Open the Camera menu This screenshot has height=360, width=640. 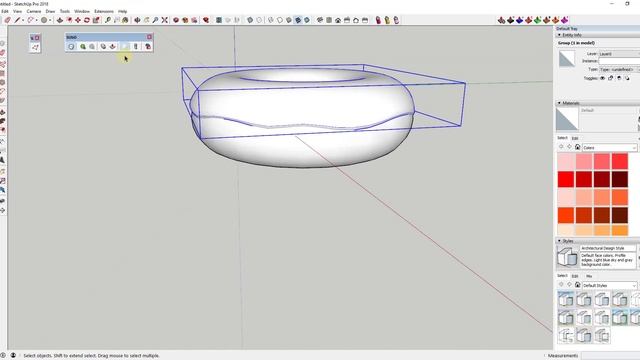(x=34, y=11)
